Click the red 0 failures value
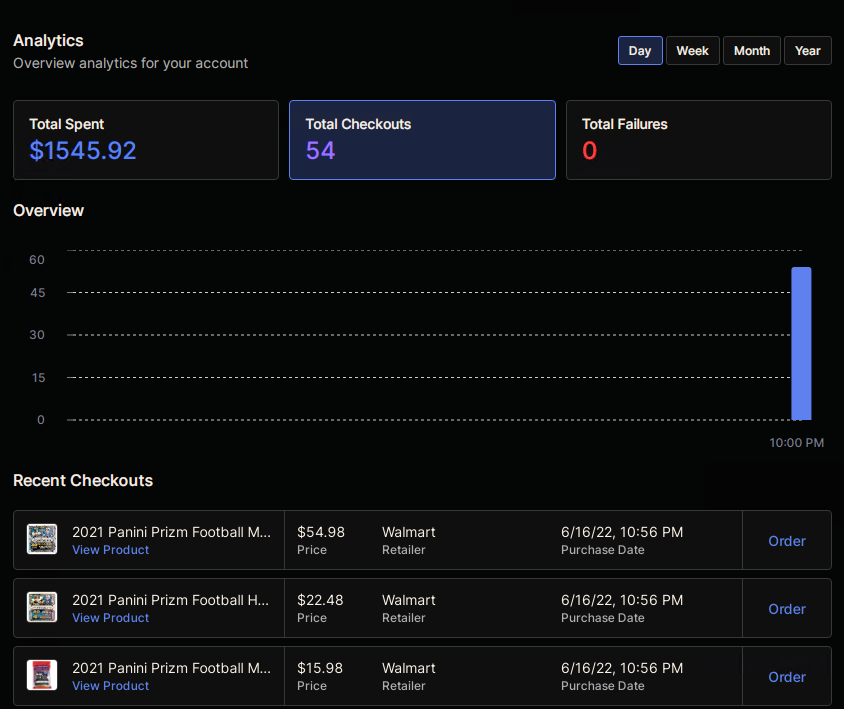844x709 pixels. point(589,150)
